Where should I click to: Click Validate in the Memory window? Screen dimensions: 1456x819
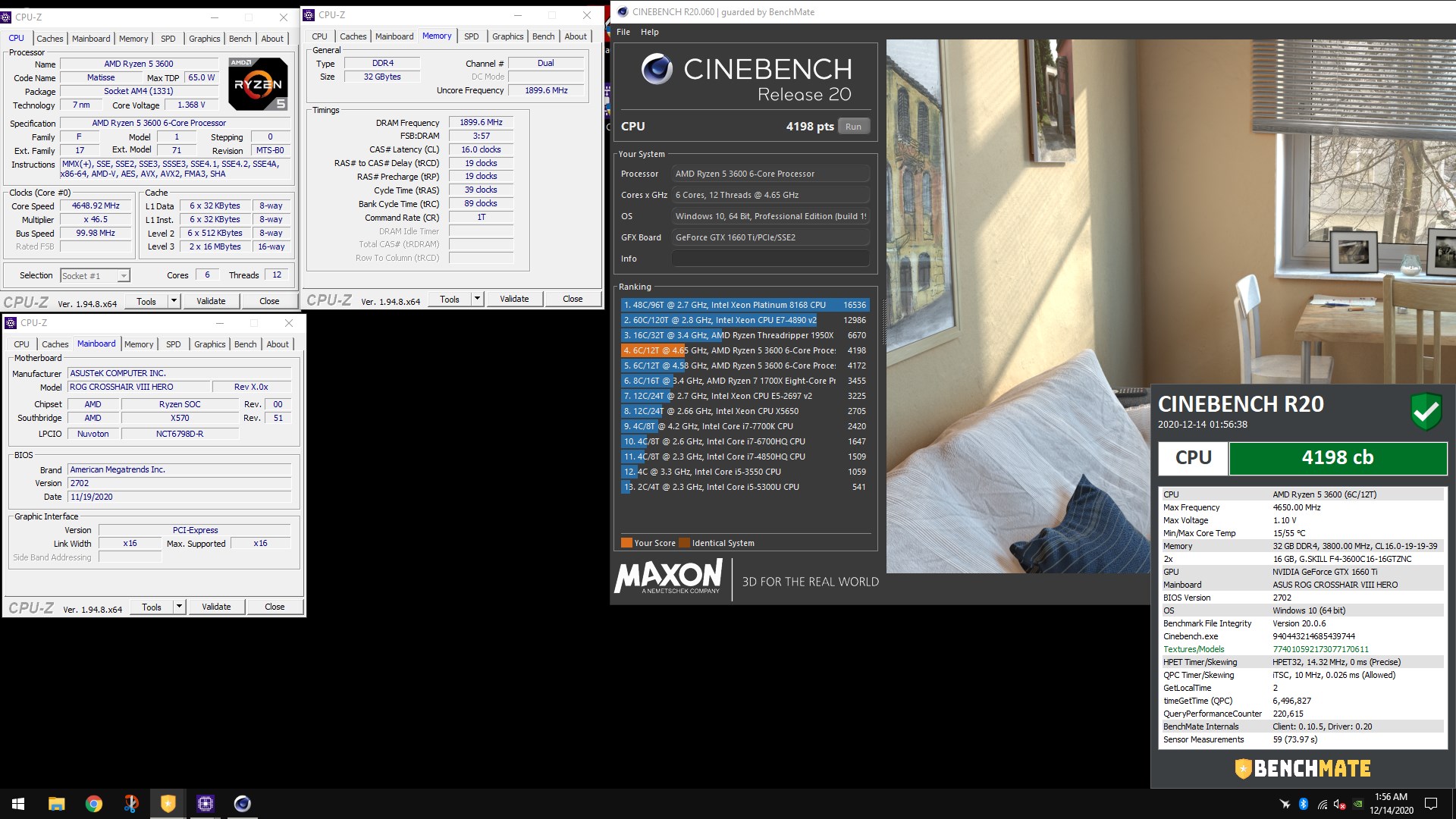point(514,299)
